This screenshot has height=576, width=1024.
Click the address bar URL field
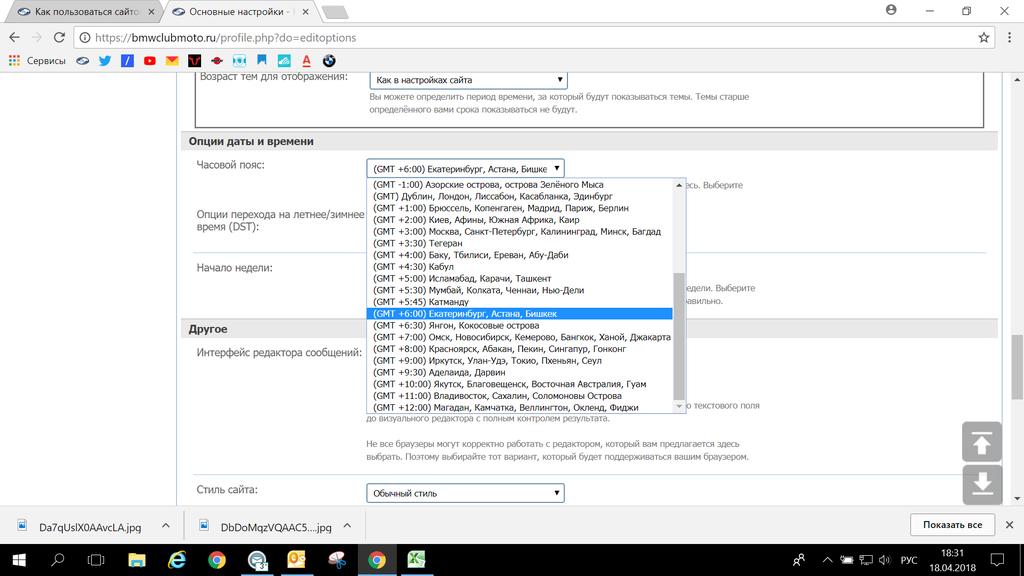500,37
